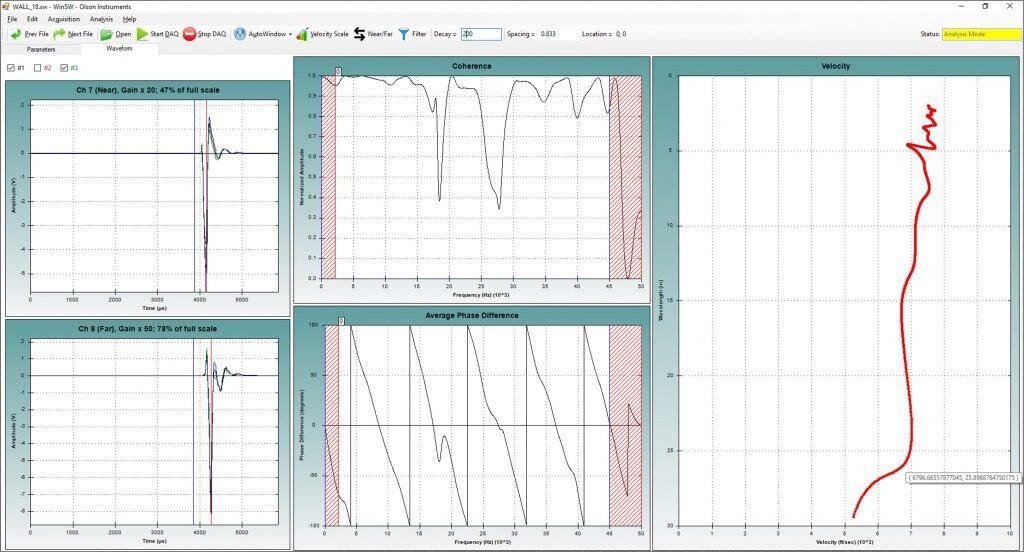Viewport: 1024px width, 552px height.
Task: Open the File menu
Action: (12, 19)
